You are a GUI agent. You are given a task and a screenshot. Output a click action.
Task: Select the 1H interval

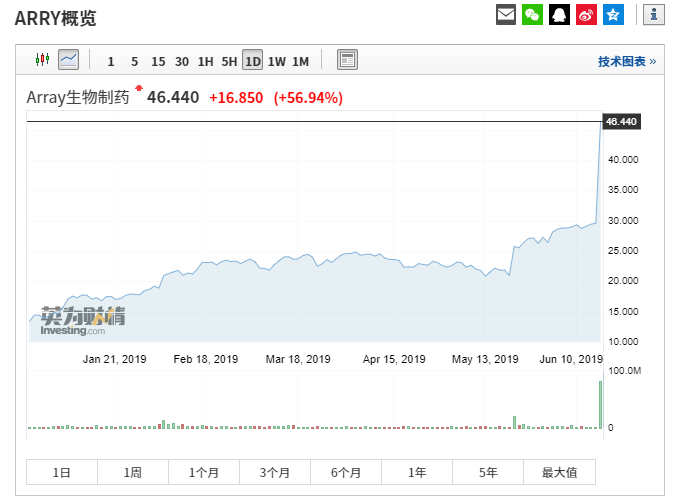206,62
